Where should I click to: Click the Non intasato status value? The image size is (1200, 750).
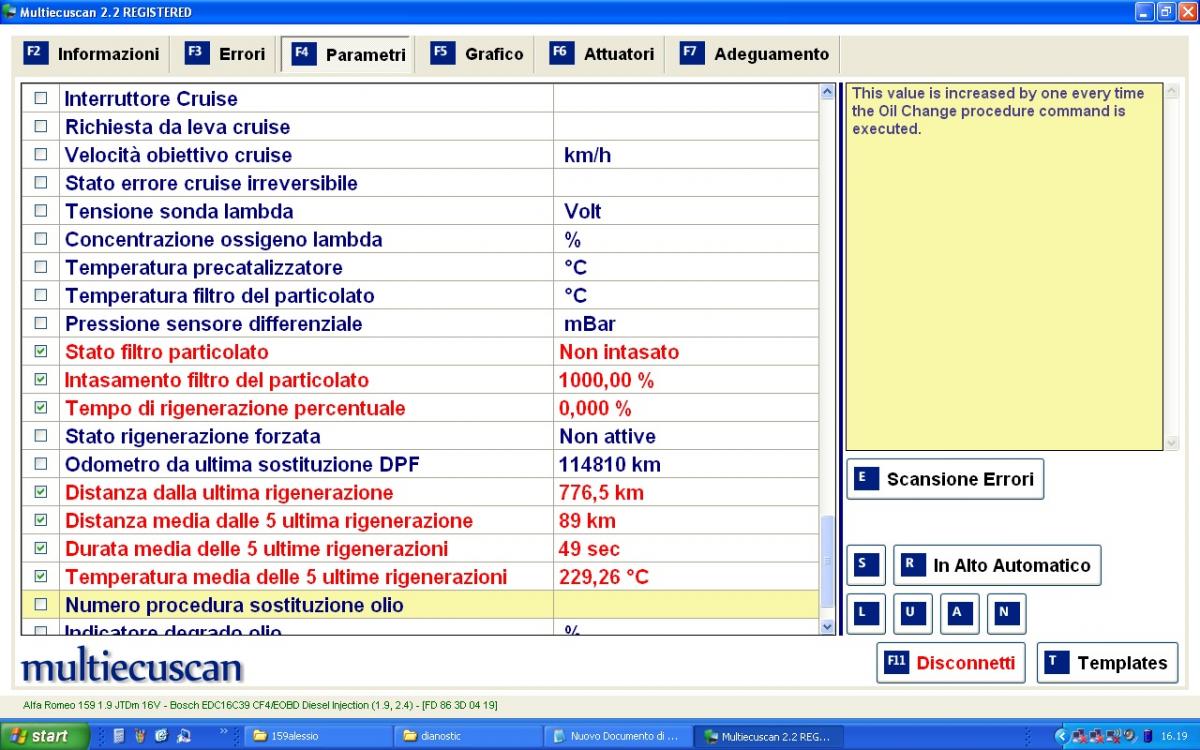tap(619, 352)
